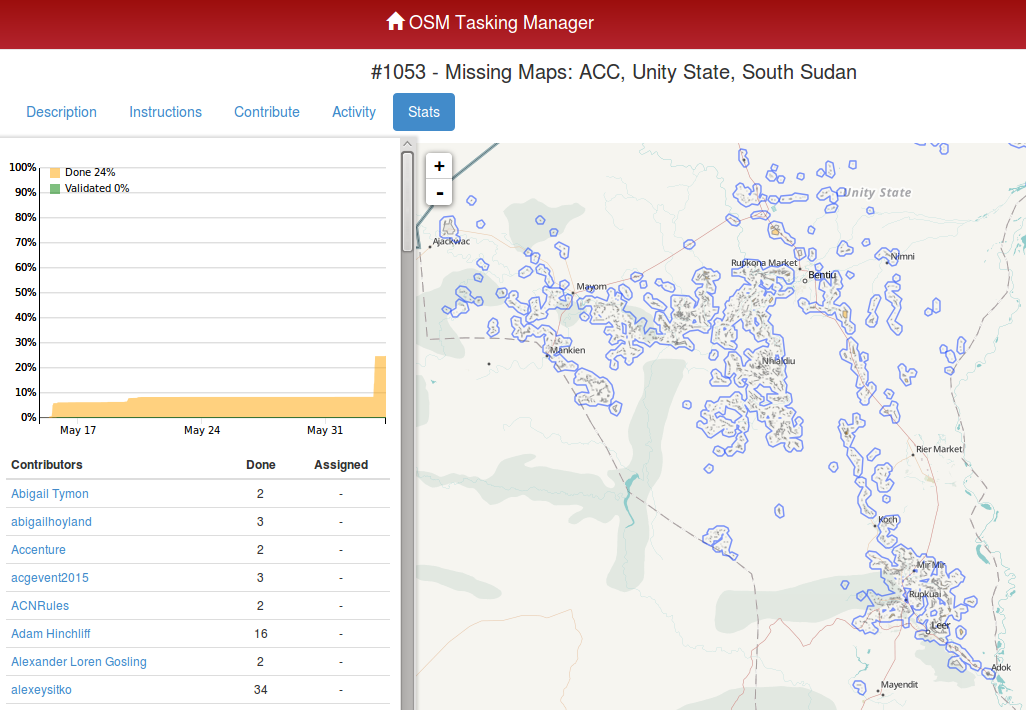The image size is (1026, 710).
Task: Click the Done column header
Action: tap(260, 465)
